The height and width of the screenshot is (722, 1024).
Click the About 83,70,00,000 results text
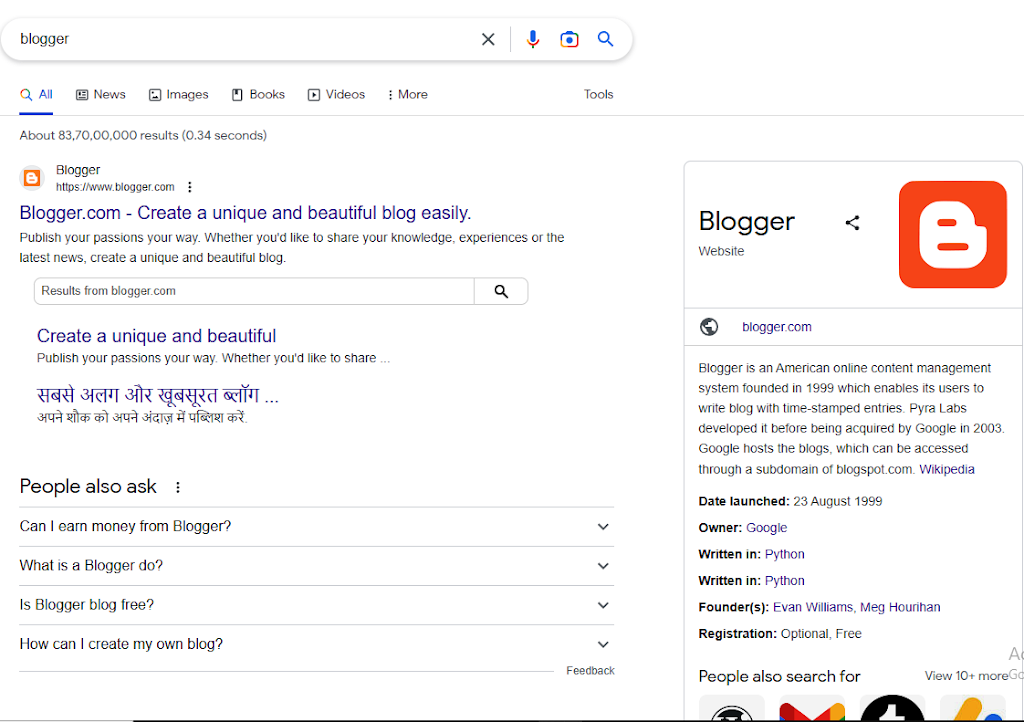tap(143, 136)
